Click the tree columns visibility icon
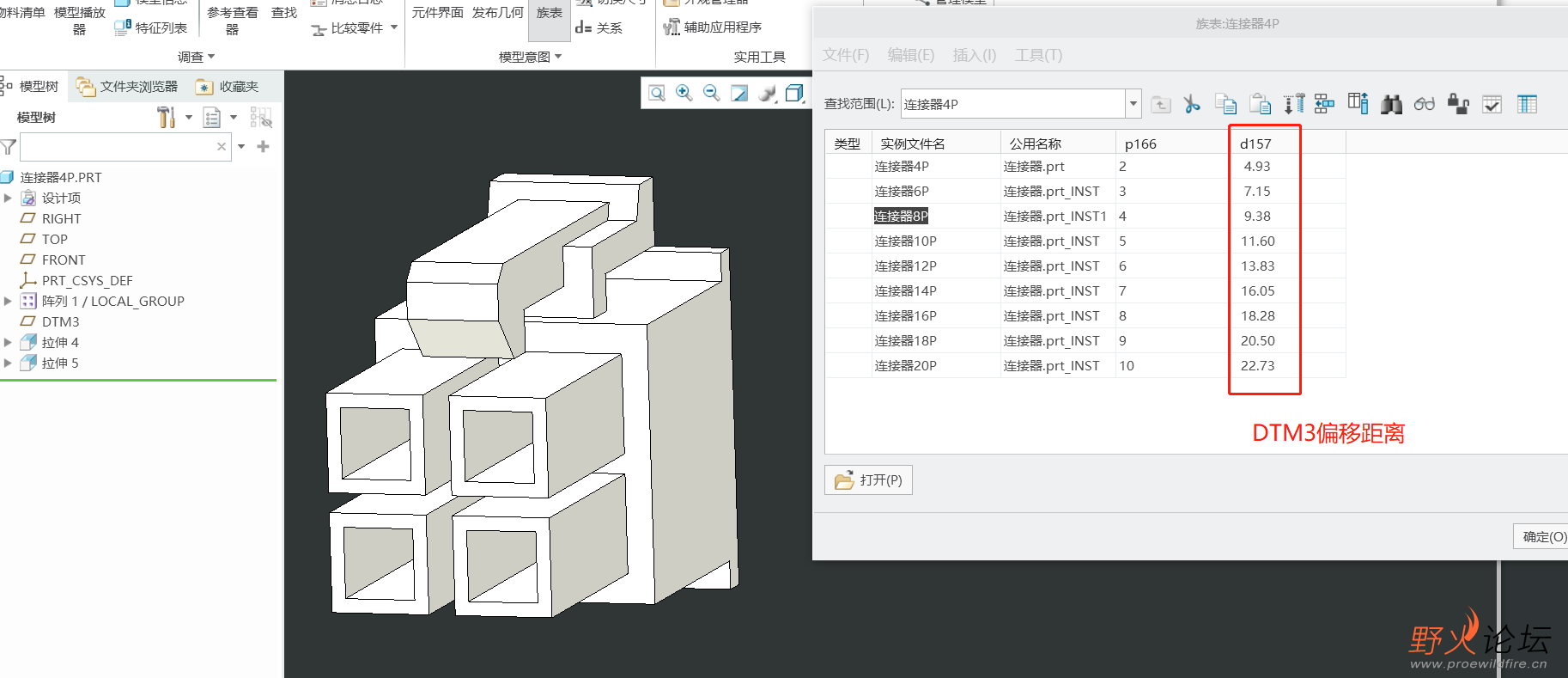 (x=261, y=117)
